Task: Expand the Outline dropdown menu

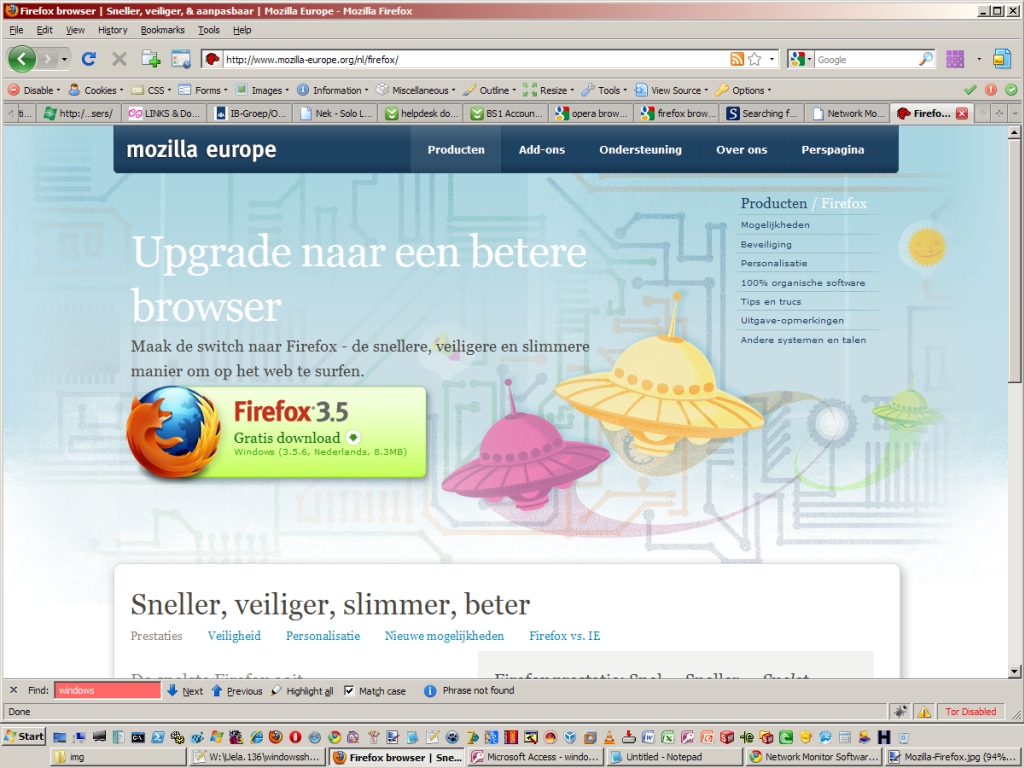Action: (x=490, y=90)
